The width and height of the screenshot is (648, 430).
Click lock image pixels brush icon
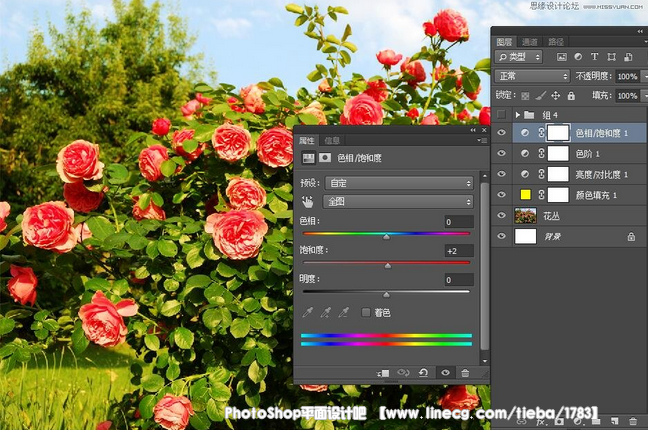click(540, 96)
